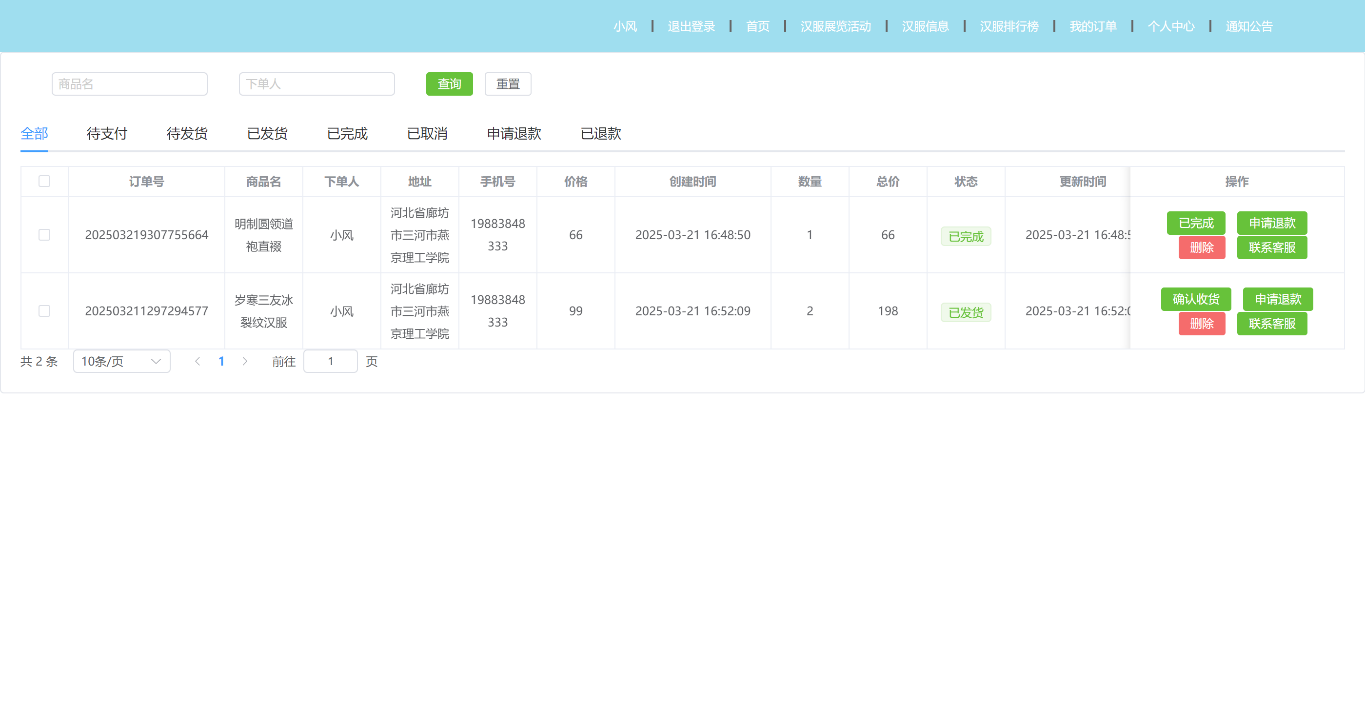Viewport: 1365px width, 718px height.
Task: Click 申请退款 button for 岁寒三友冰裂纹汉服 order
Action: (x=1278, y=299)
